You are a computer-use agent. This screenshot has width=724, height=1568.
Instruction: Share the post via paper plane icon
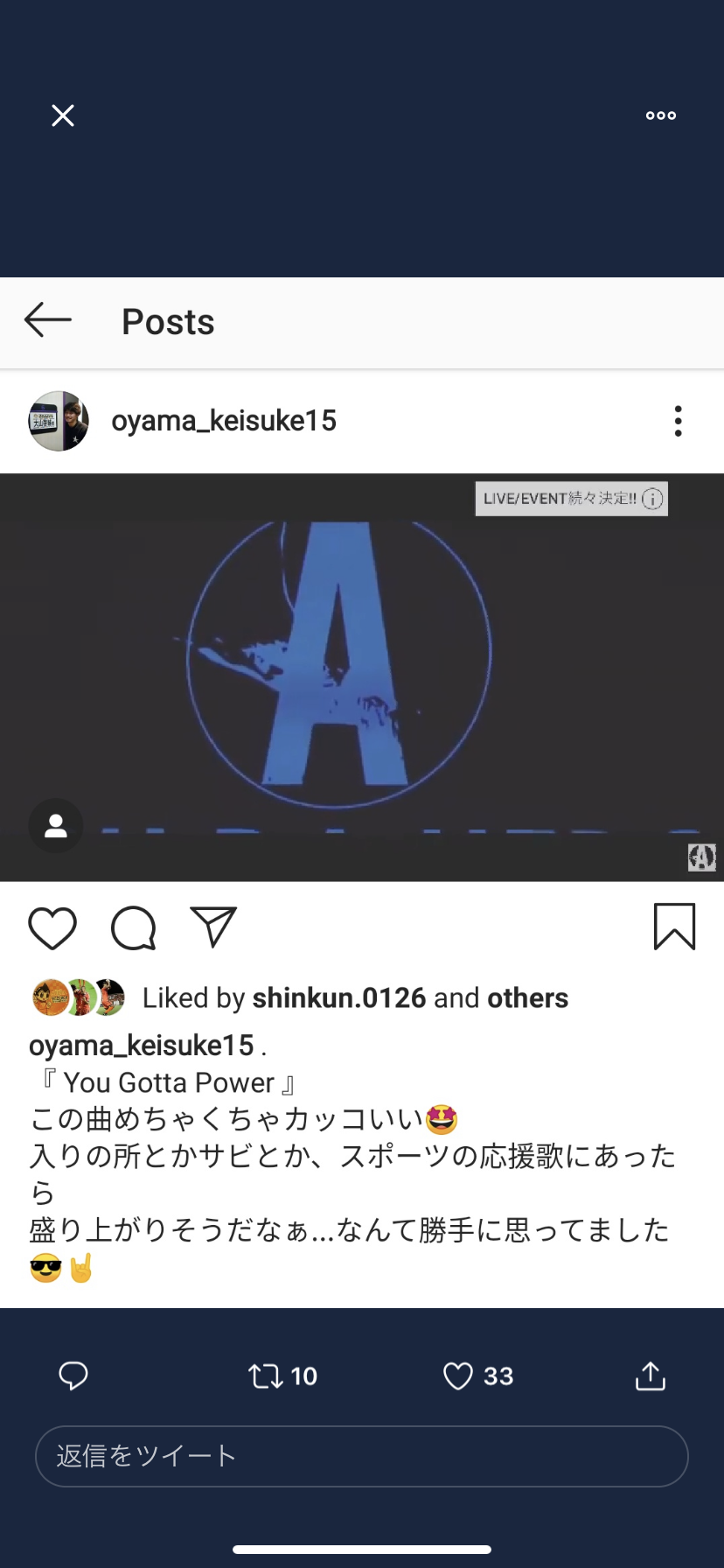tap(214, 927)
